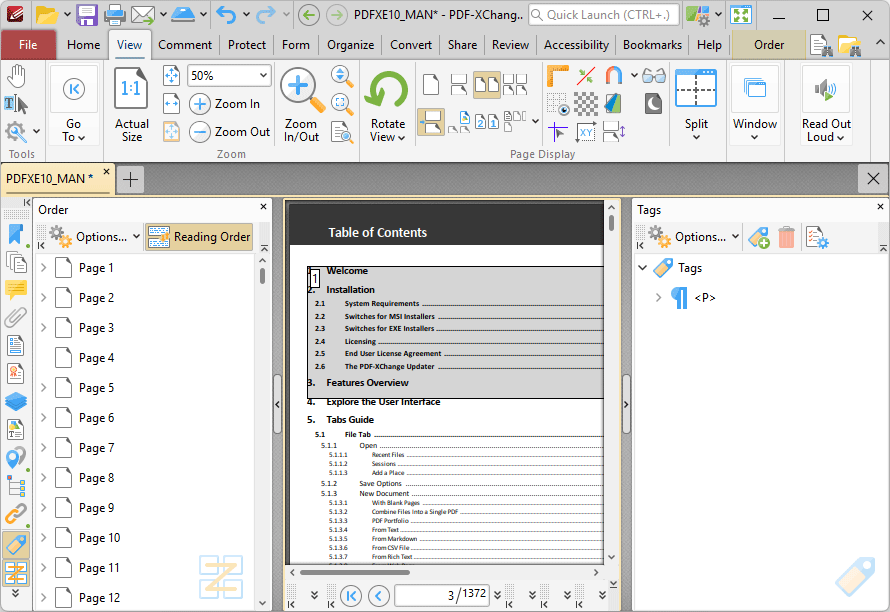
Task: Open the Bookmarks pane from sidebar
Action: (16, 234)
